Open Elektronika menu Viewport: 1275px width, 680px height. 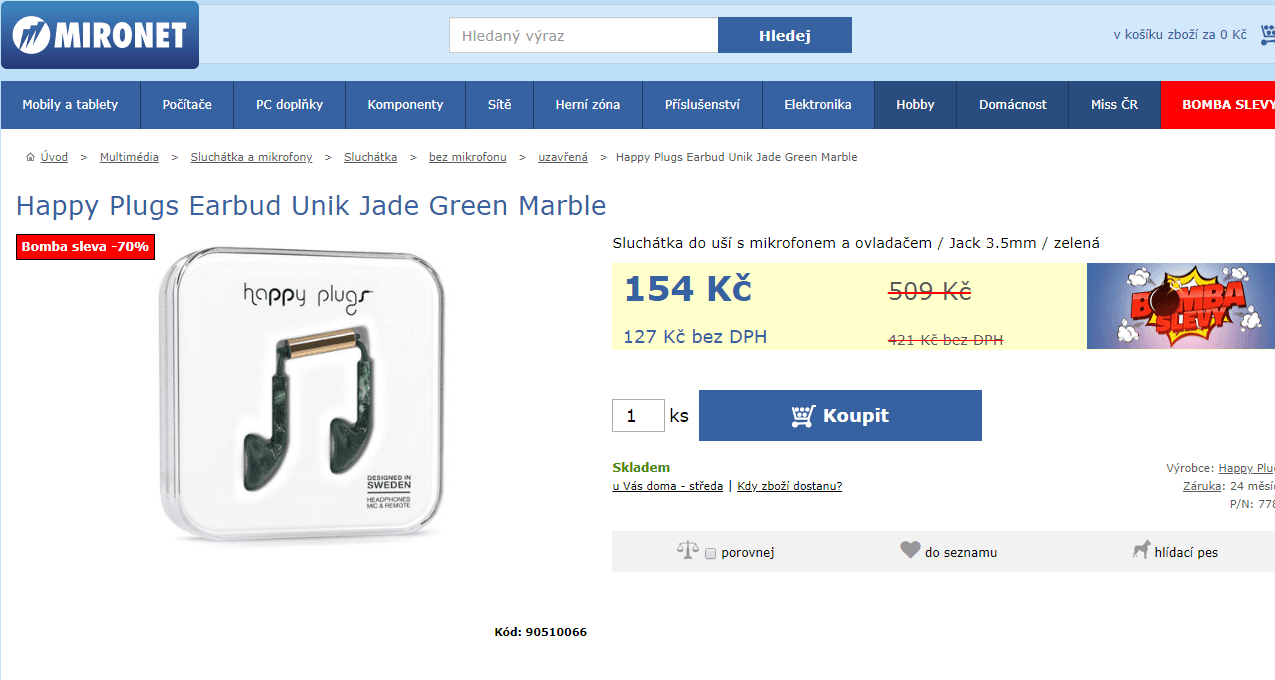[818, 105]
